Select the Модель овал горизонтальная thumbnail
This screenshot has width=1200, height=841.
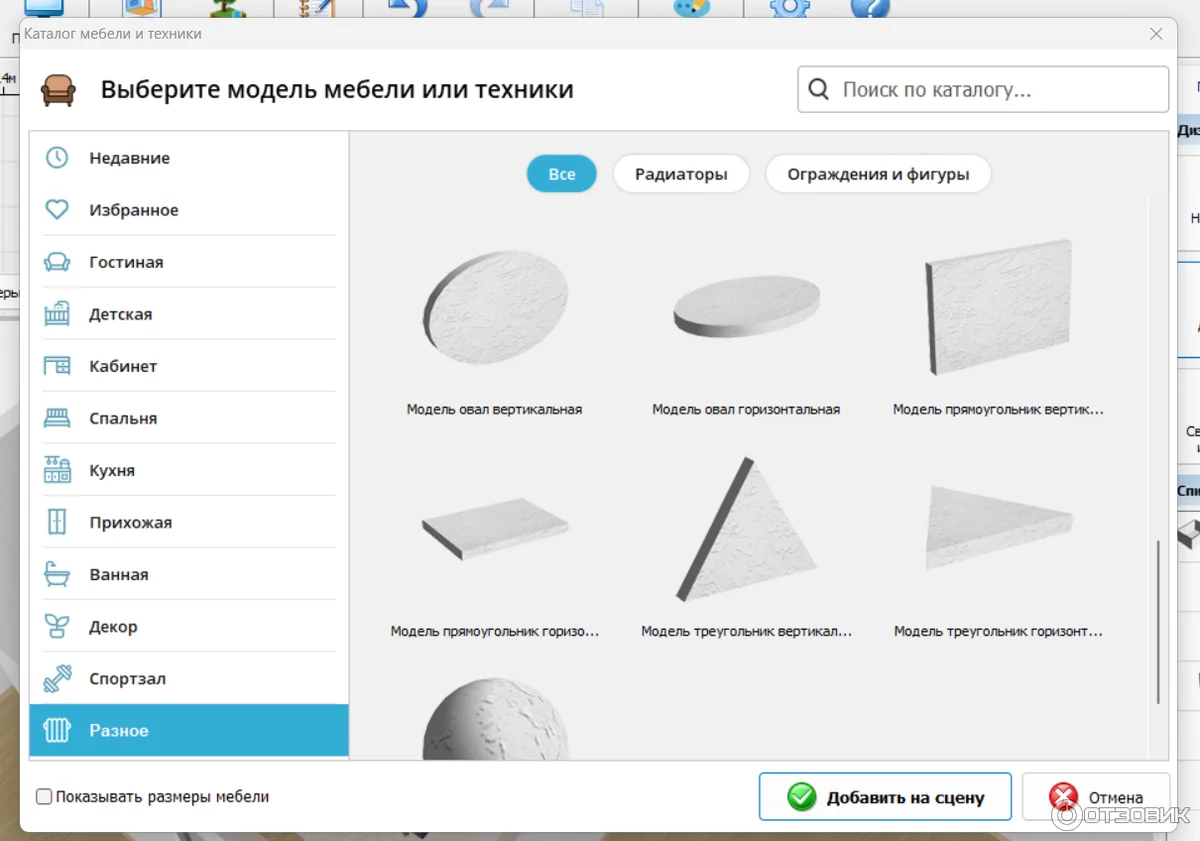click(x=746, y=309)
